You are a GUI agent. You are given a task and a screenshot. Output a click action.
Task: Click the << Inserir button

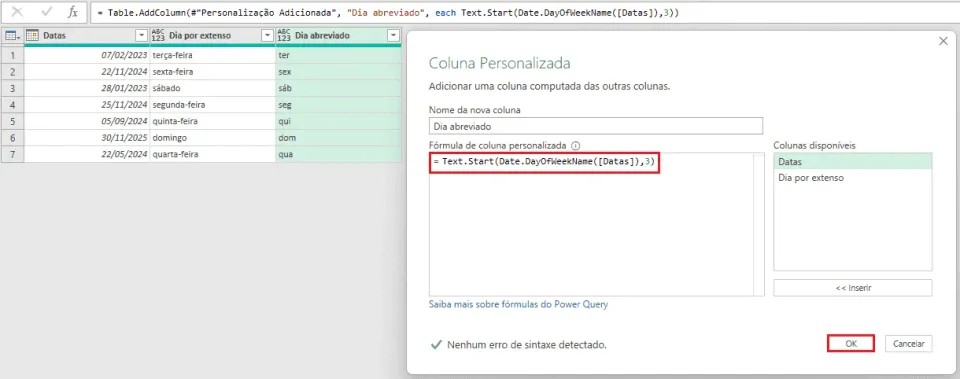852,288
